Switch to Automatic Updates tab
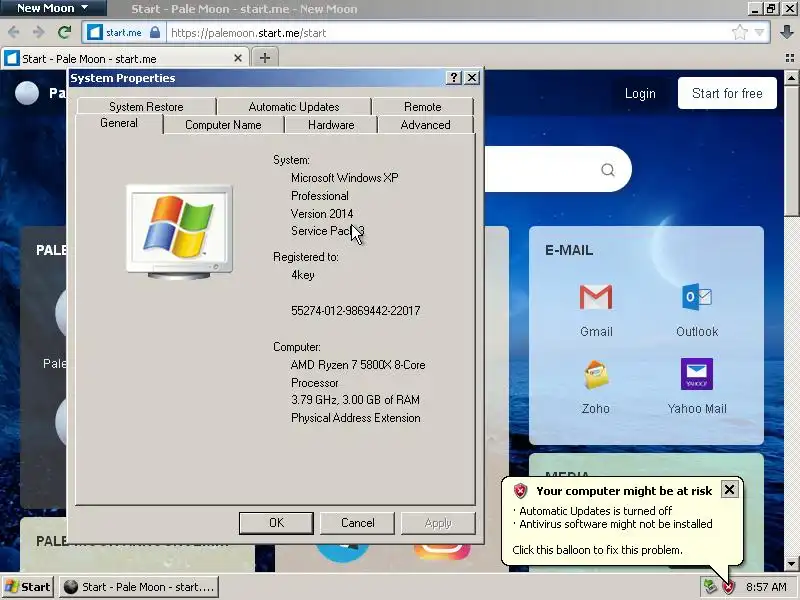This screenshot has width=800, height=600. [x=294, y=107]
